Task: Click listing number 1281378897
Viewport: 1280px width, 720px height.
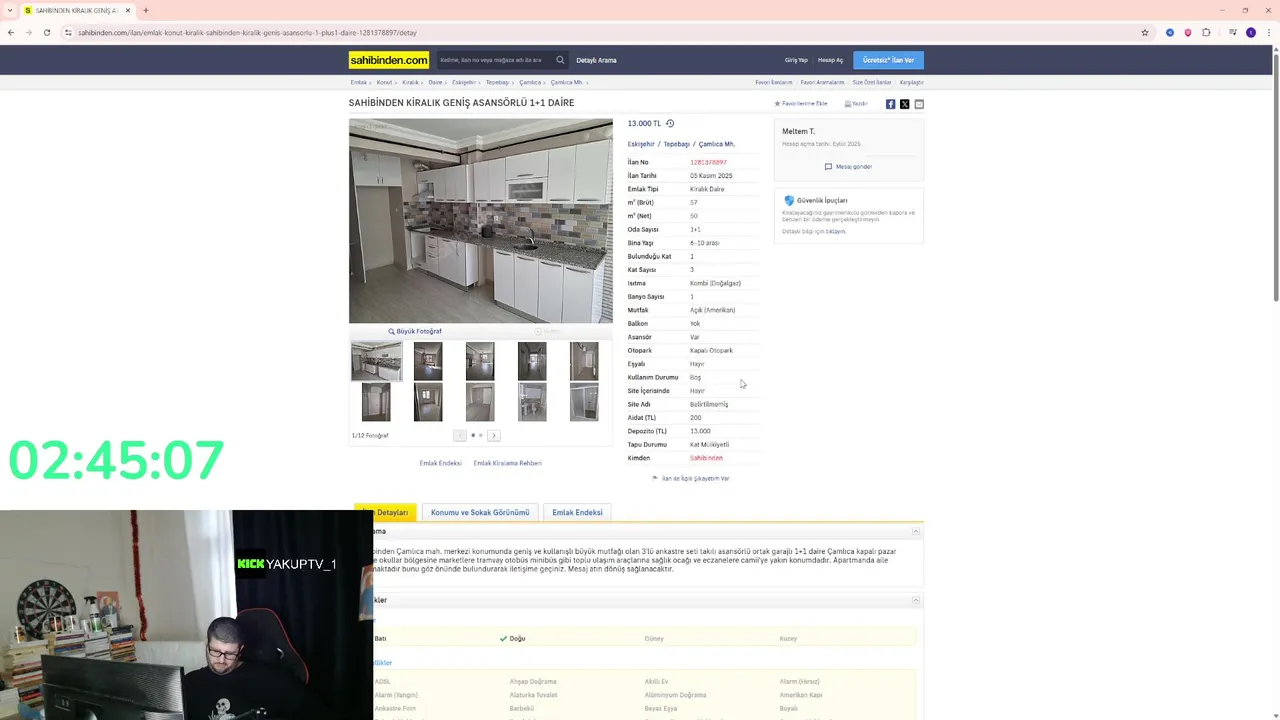Action: click(708, 162)
